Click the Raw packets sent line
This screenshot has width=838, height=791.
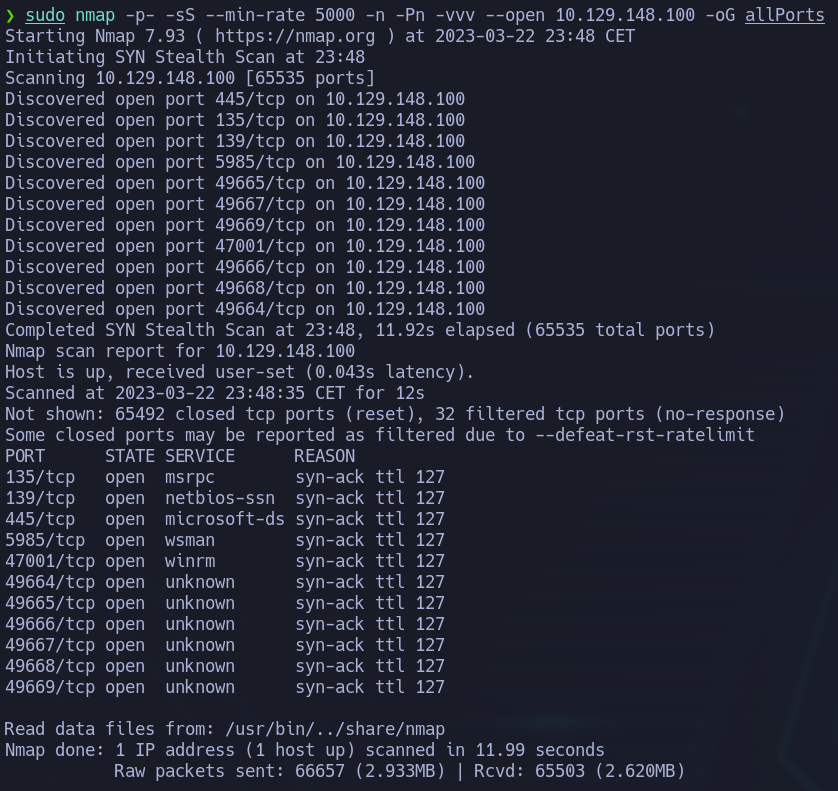click(399, 771)
